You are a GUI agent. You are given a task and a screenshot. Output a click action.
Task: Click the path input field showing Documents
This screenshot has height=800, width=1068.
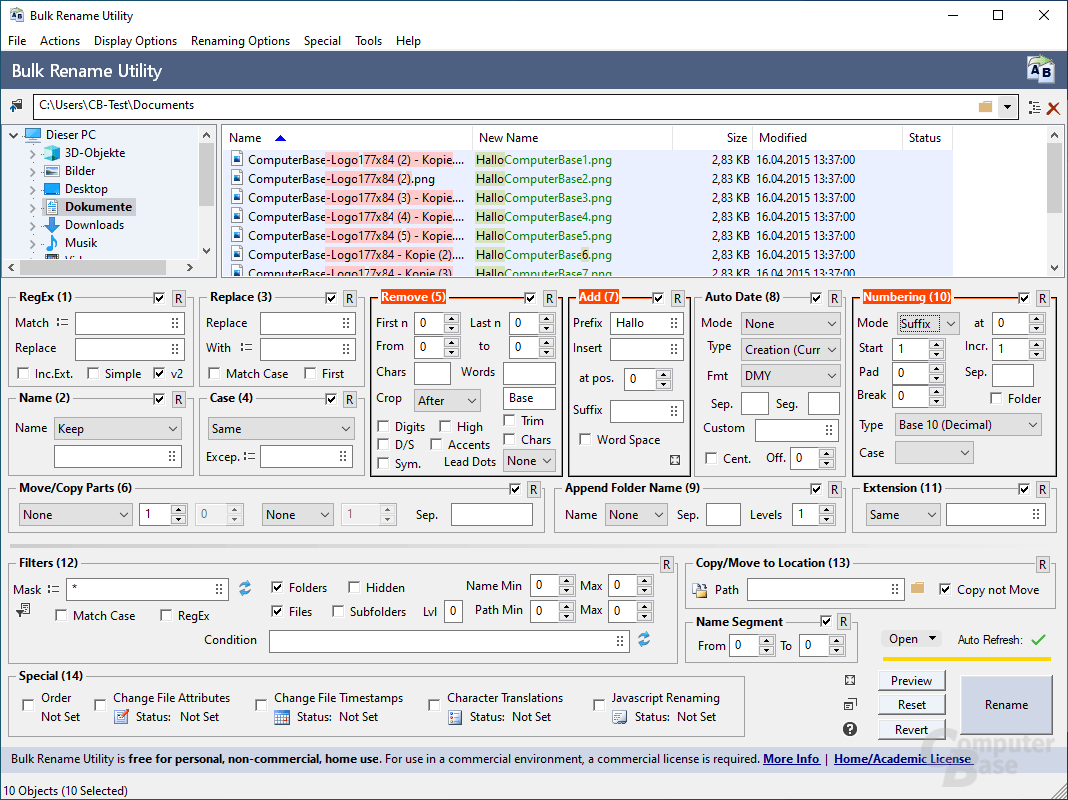(x=400, y=105)
